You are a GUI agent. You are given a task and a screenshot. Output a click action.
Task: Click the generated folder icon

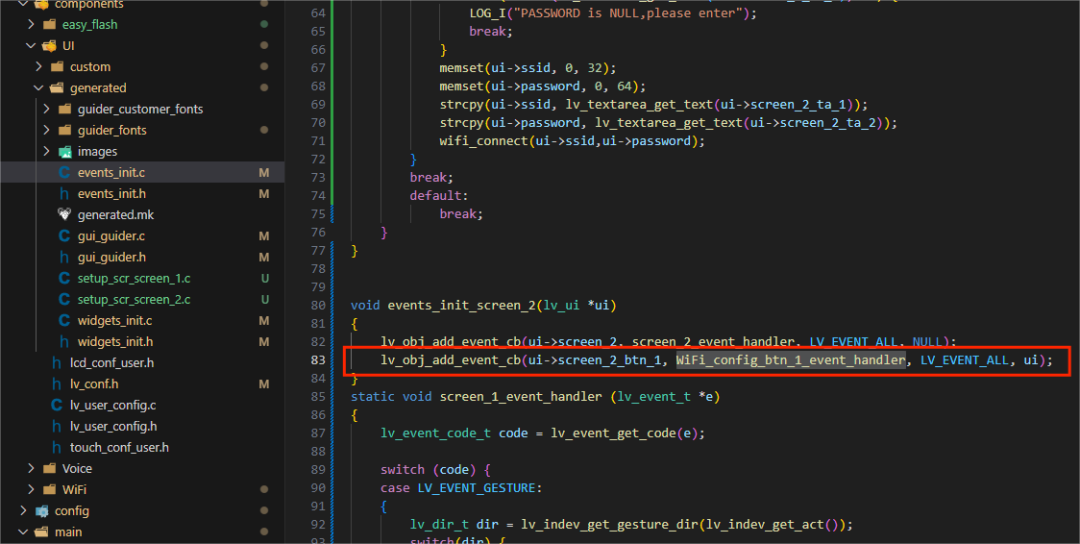click(x=56, y=88)
